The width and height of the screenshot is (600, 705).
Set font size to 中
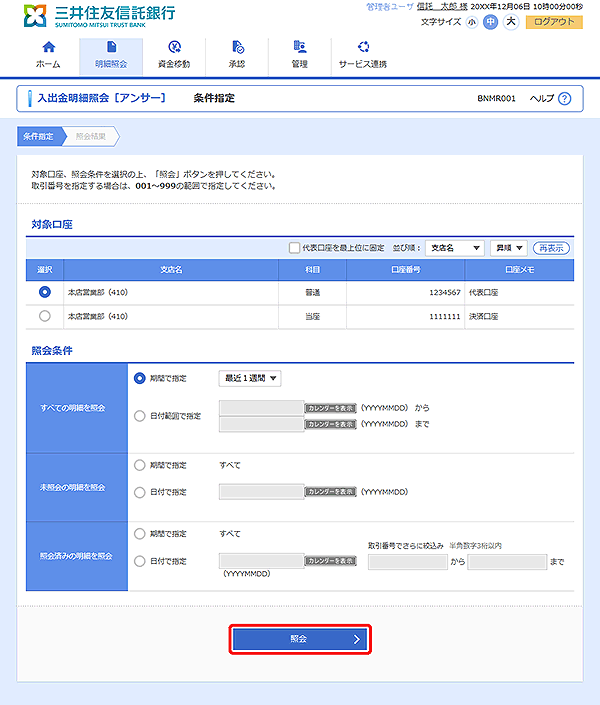pos(490,22)
